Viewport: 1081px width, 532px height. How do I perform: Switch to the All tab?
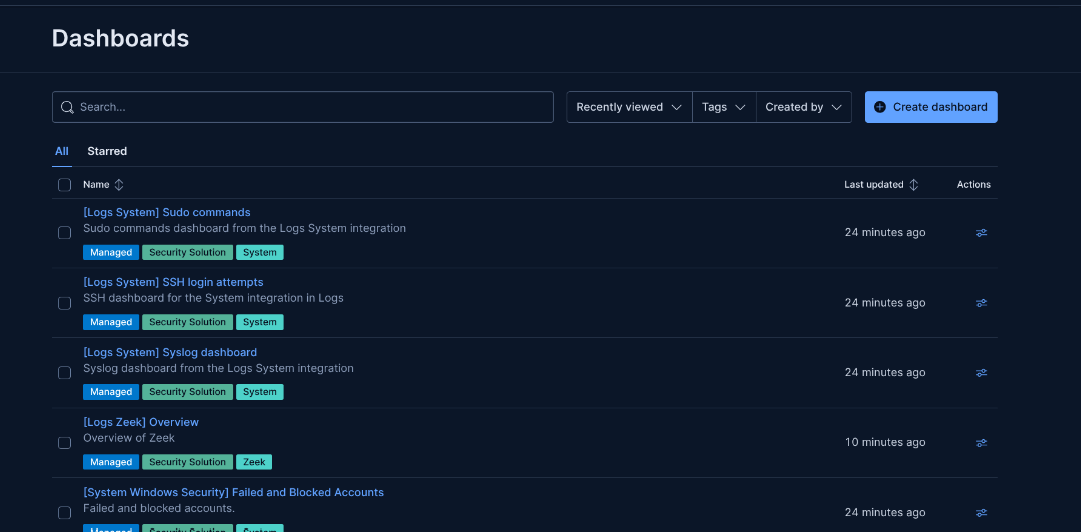62,151
